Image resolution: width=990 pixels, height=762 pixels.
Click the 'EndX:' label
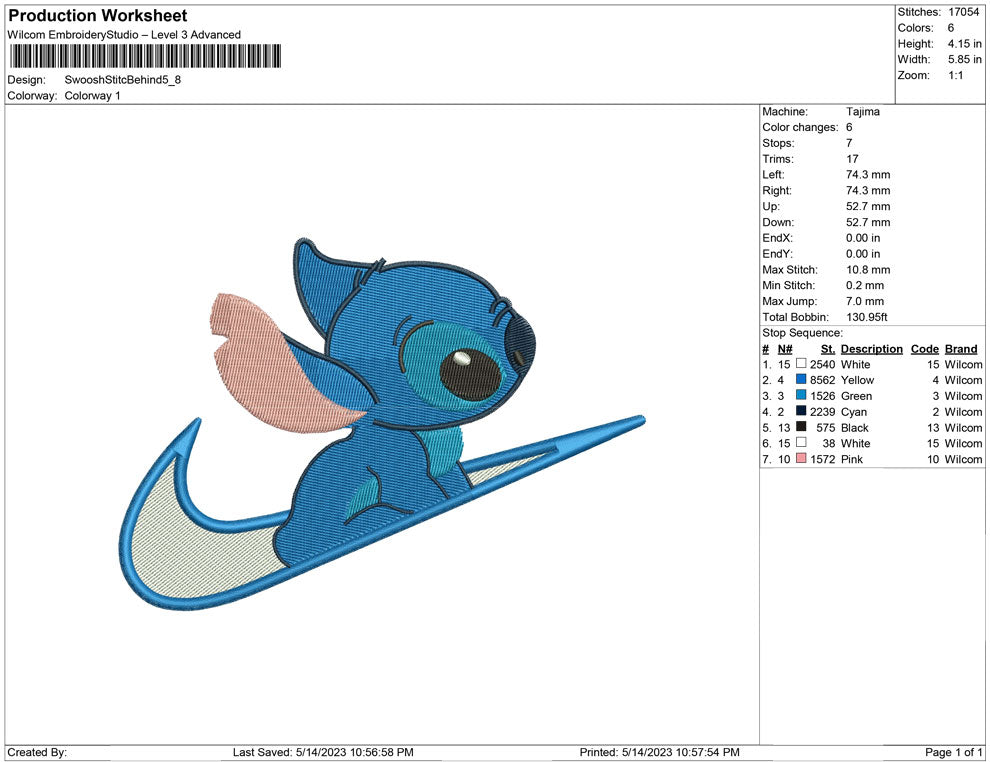pos(777,238)
